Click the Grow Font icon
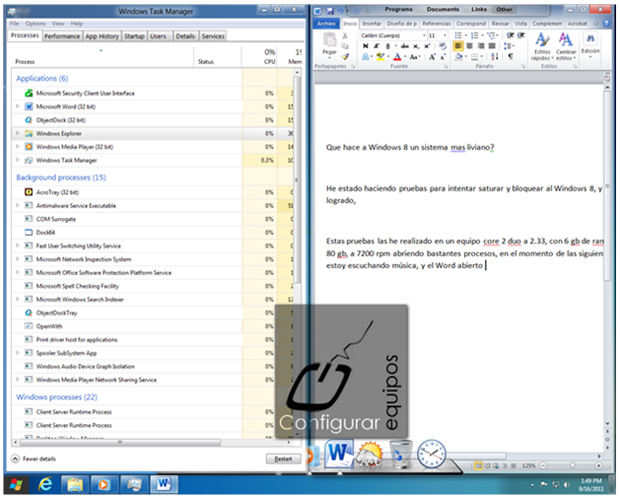Screen dimensions: 620x497 click(432, 57)
